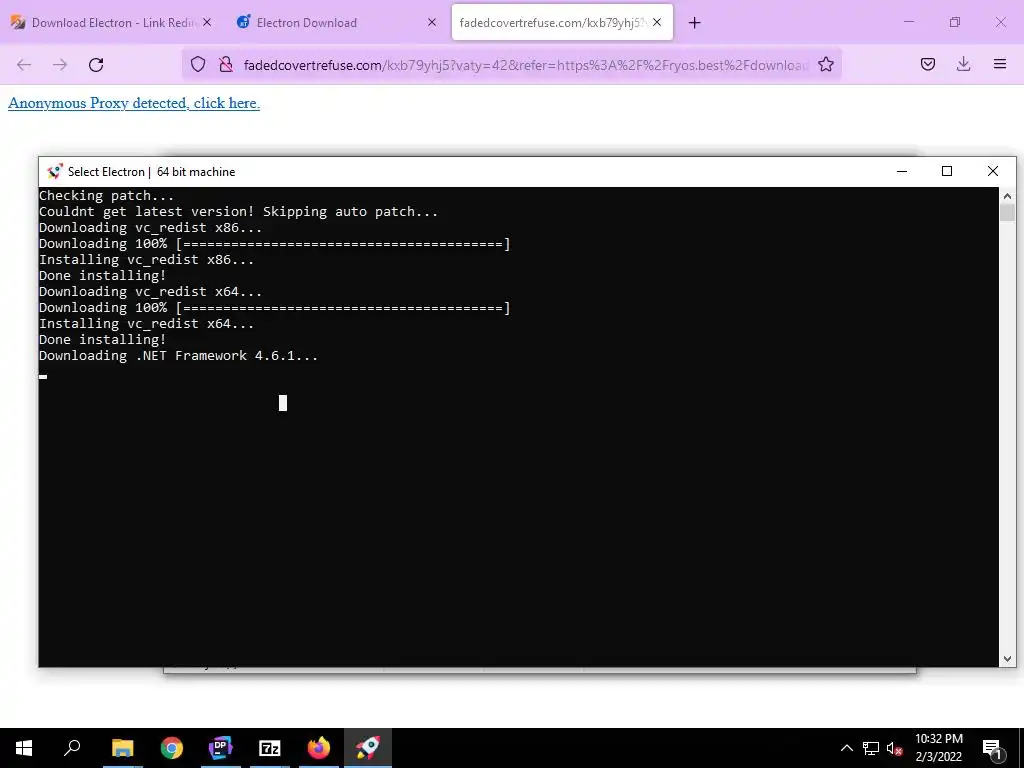This screenshot has height=768, width=1024.
Task: Click the Electron rocket icon in title bar
Action: click(x=55, y=171)
